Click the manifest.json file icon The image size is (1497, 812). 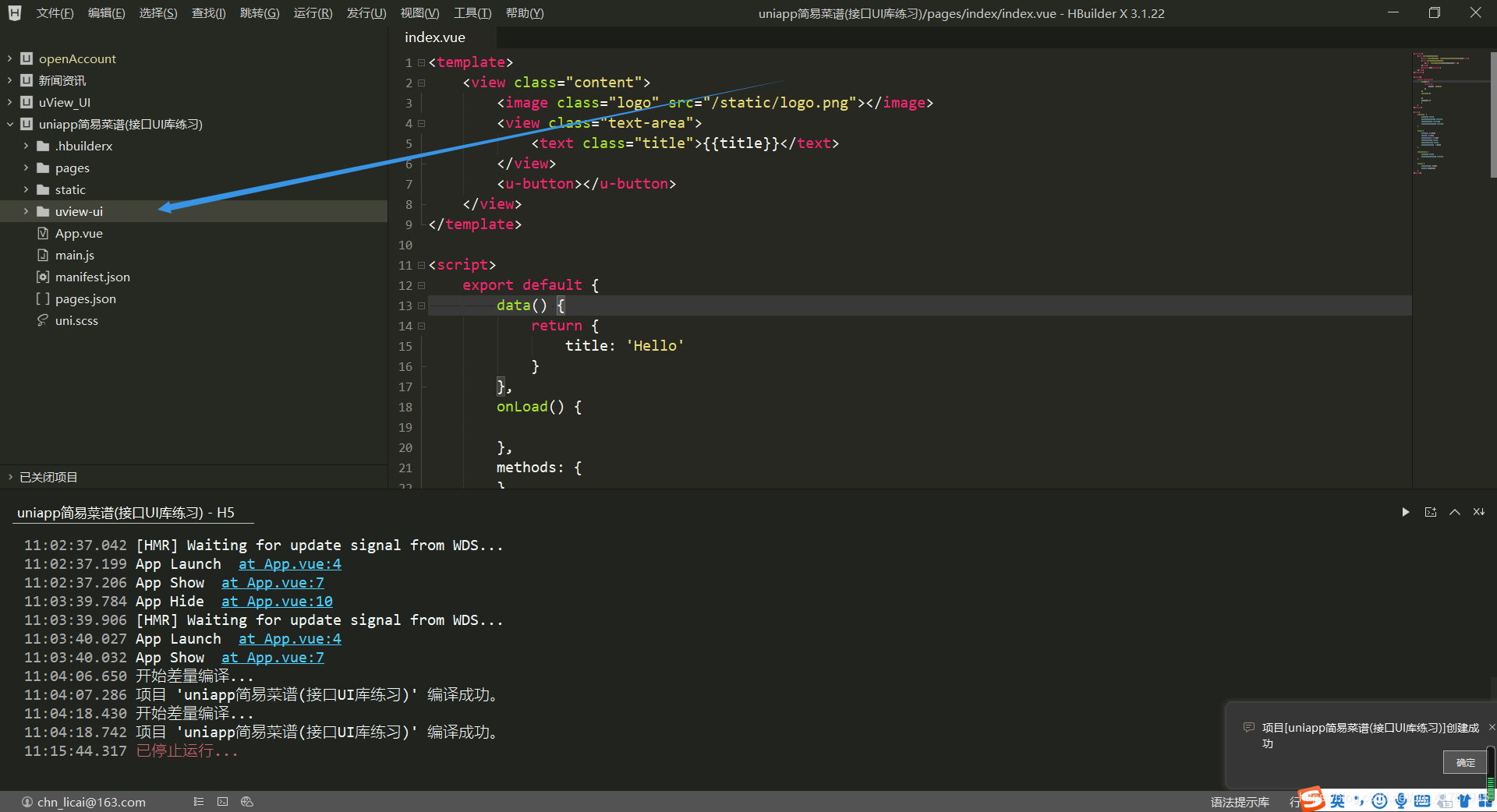[x=43, y=277]
